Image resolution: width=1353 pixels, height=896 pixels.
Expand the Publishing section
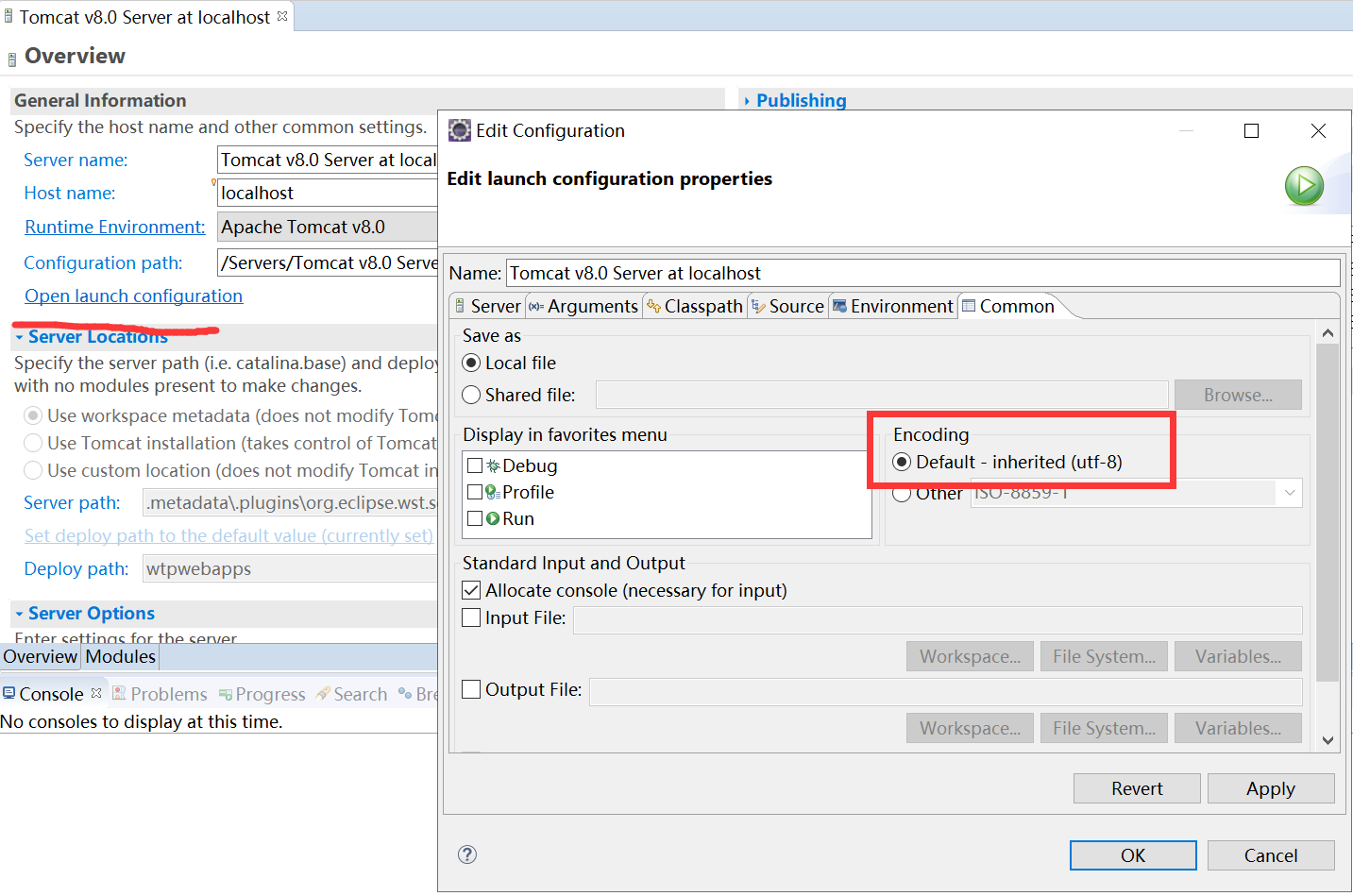747,101
